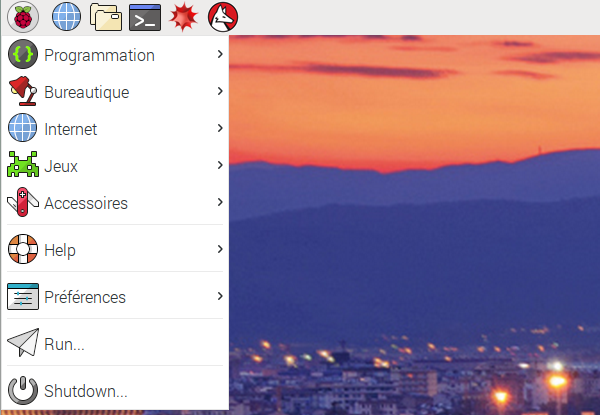Click the Help lifebuoy icon
This screenshot has width=600, height=415.
pos(23,249)
